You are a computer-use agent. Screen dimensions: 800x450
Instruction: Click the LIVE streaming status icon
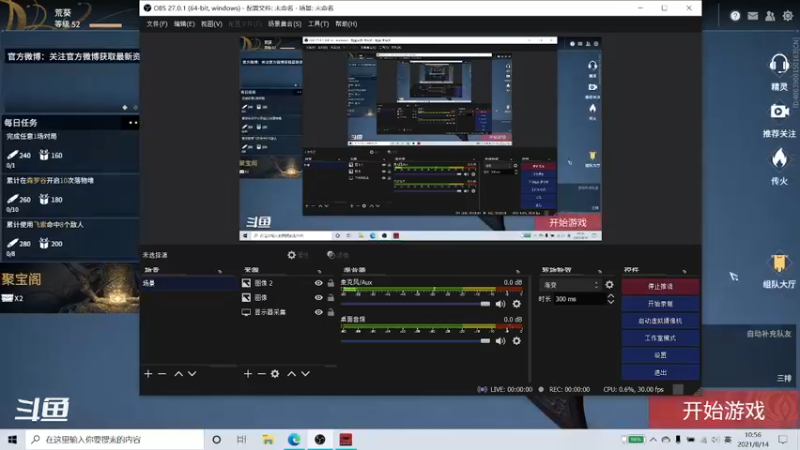tap(482, 389)
